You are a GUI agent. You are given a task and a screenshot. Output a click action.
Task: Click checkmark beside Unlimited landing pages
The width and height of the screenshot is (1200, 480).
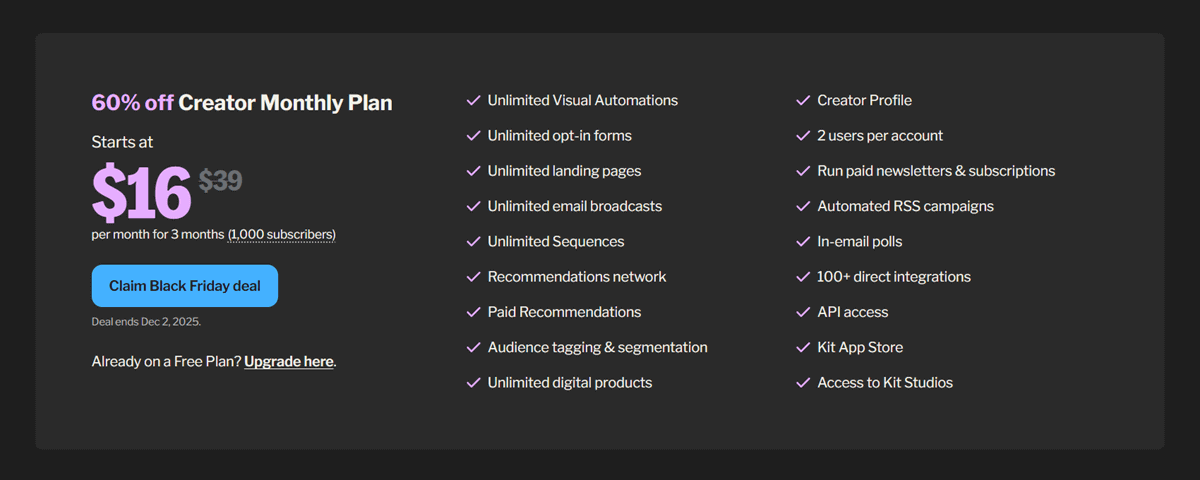474,171
